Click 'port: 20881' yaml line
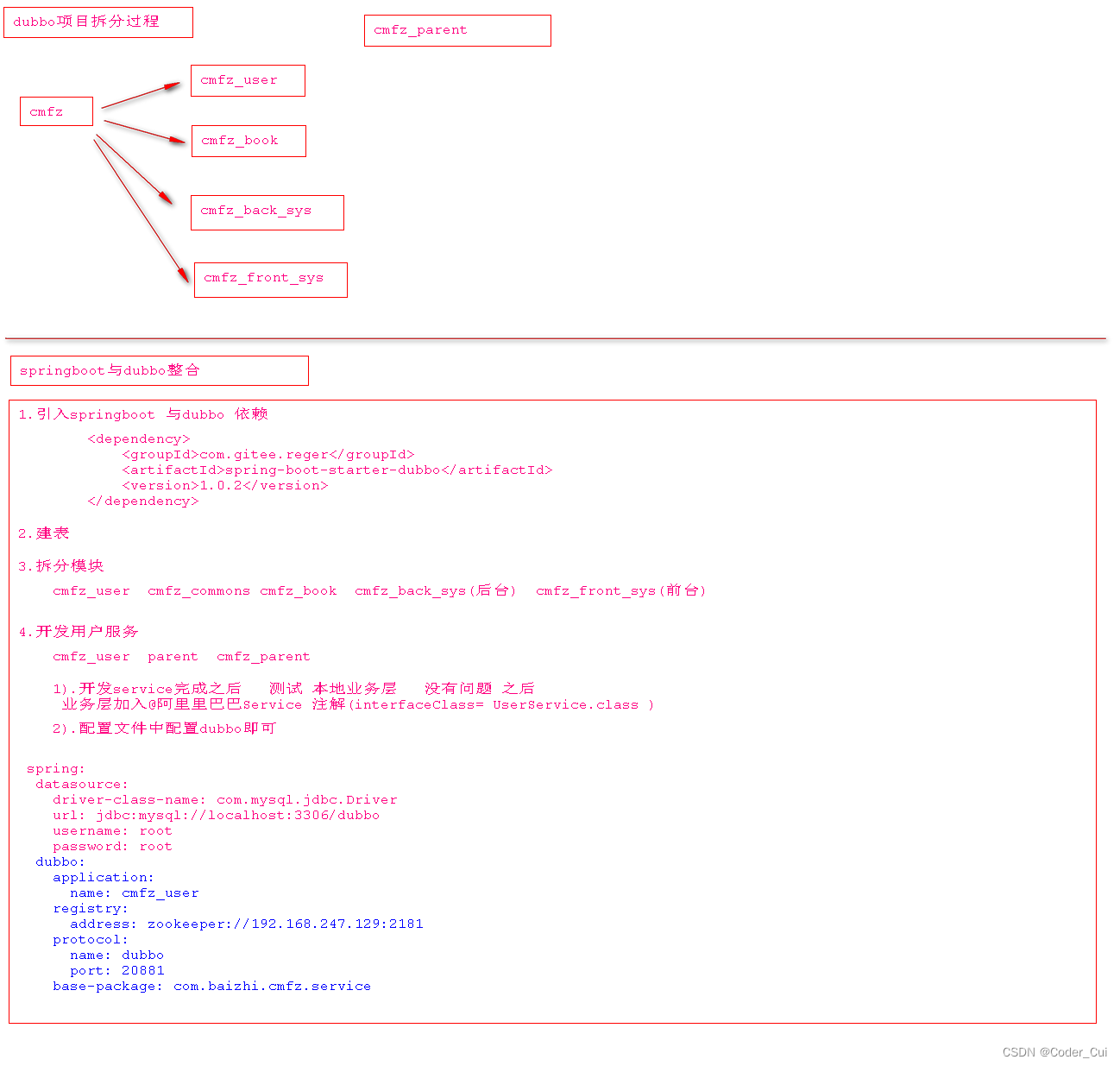Screen dimensions: 1120x1066 (117, 971)
